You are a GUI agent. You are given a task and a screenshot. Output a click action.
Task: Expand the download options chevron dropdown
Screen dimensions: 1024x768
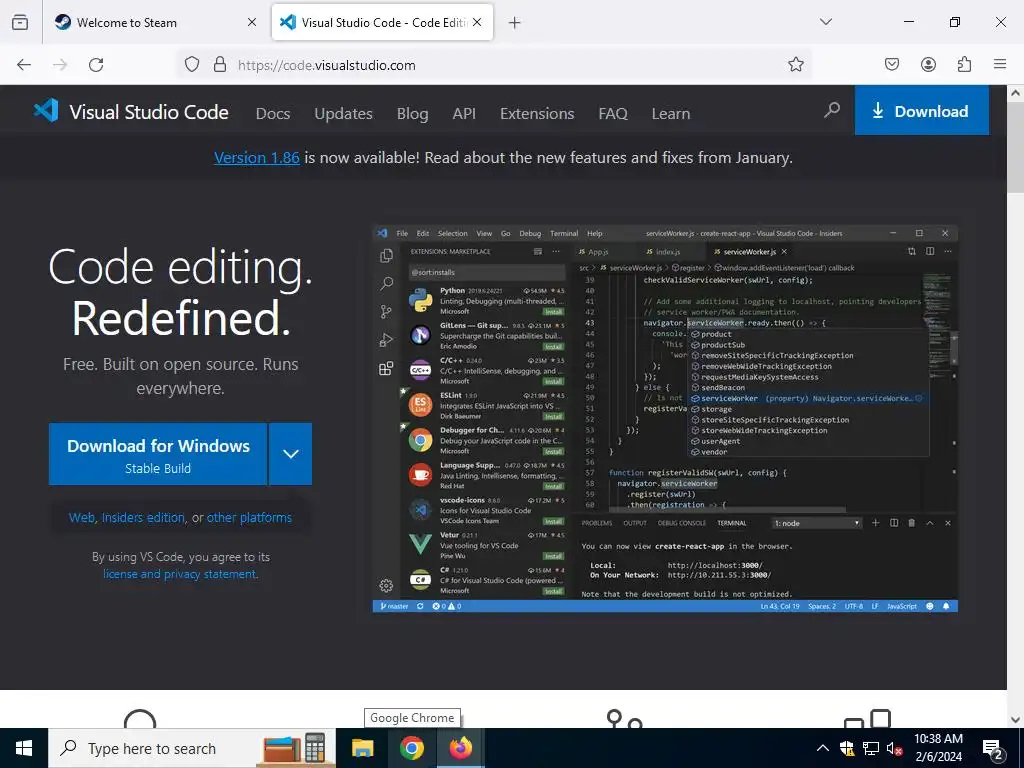tap(291, 454)
